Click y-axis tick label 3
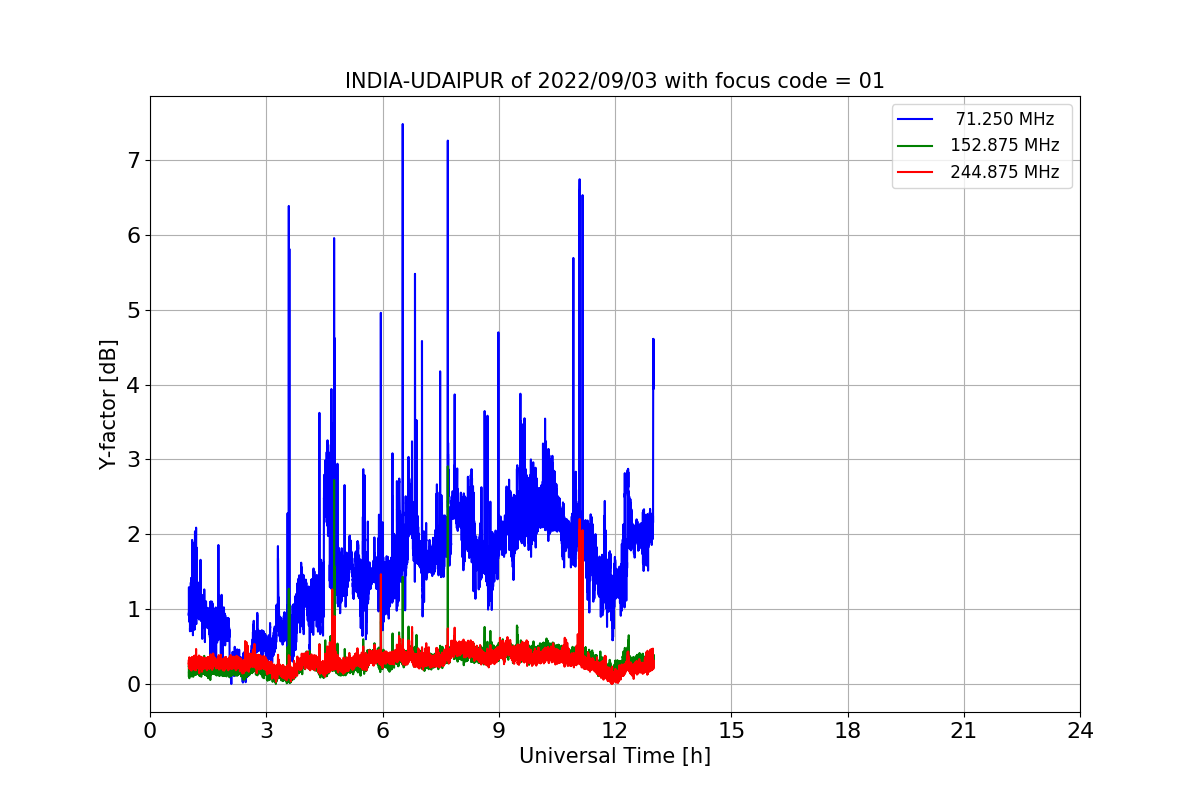The width and height of the screenshot is (1200, 800). [x=134, y=460]
